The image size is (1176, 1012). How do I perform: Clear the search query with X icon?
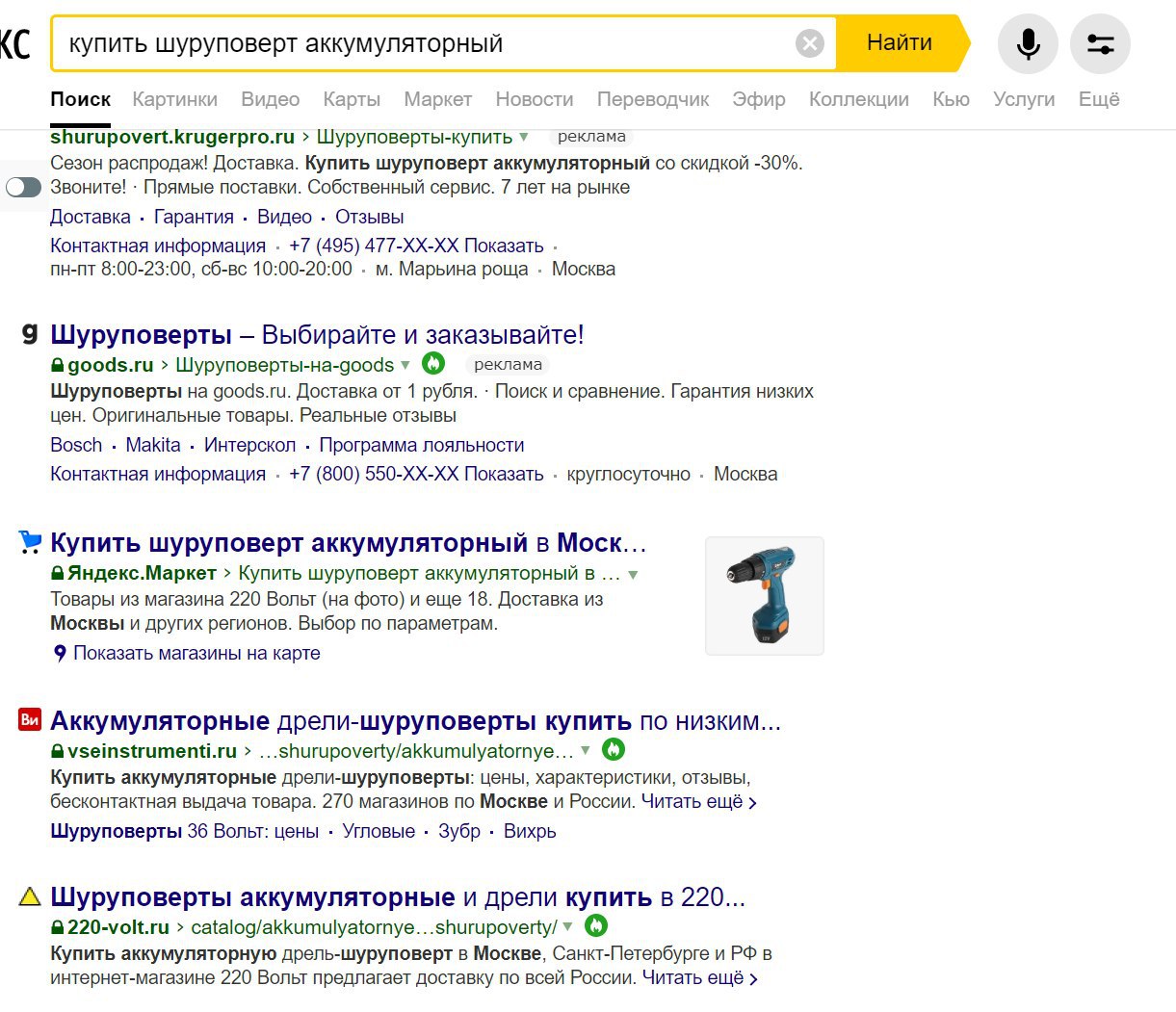click(x=810, y=43)
